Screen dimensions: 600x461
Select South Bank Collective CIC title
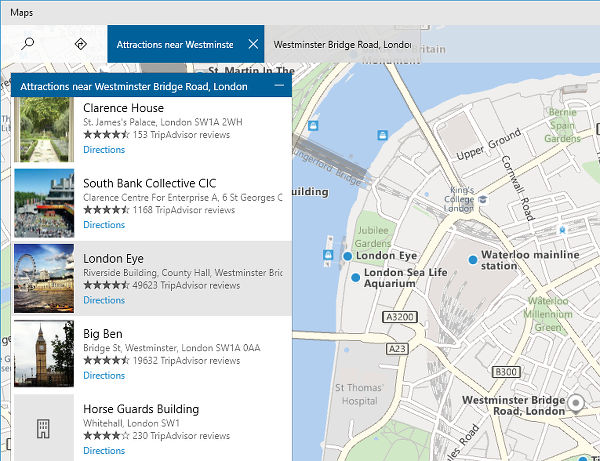click(150, 183)
